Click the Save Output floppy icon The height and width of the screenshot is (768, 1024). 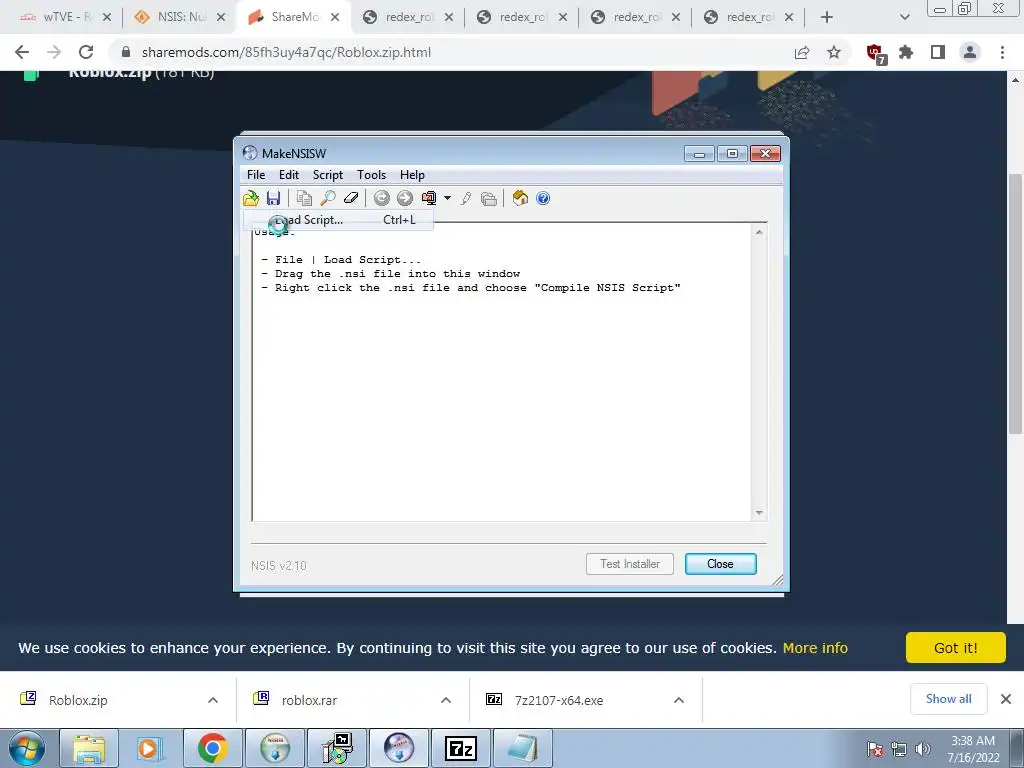click(x=273, y=198)
